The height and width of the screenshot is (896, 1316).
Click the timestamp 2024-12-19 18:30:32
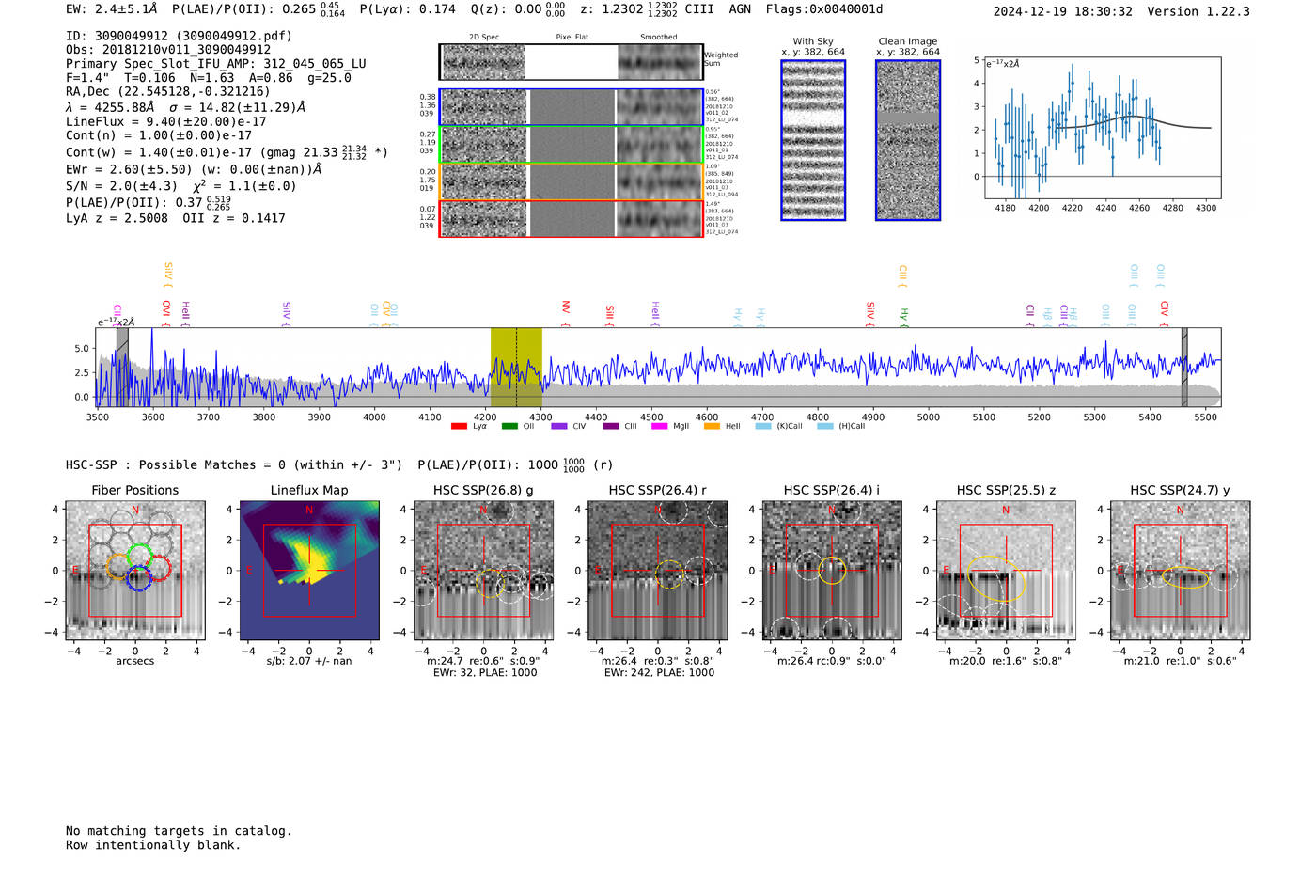1063,11
